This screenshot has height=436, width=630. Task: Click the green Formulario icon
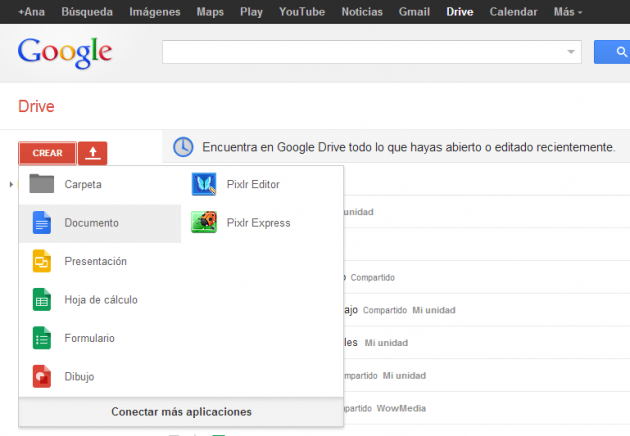(x=42, y=338)
